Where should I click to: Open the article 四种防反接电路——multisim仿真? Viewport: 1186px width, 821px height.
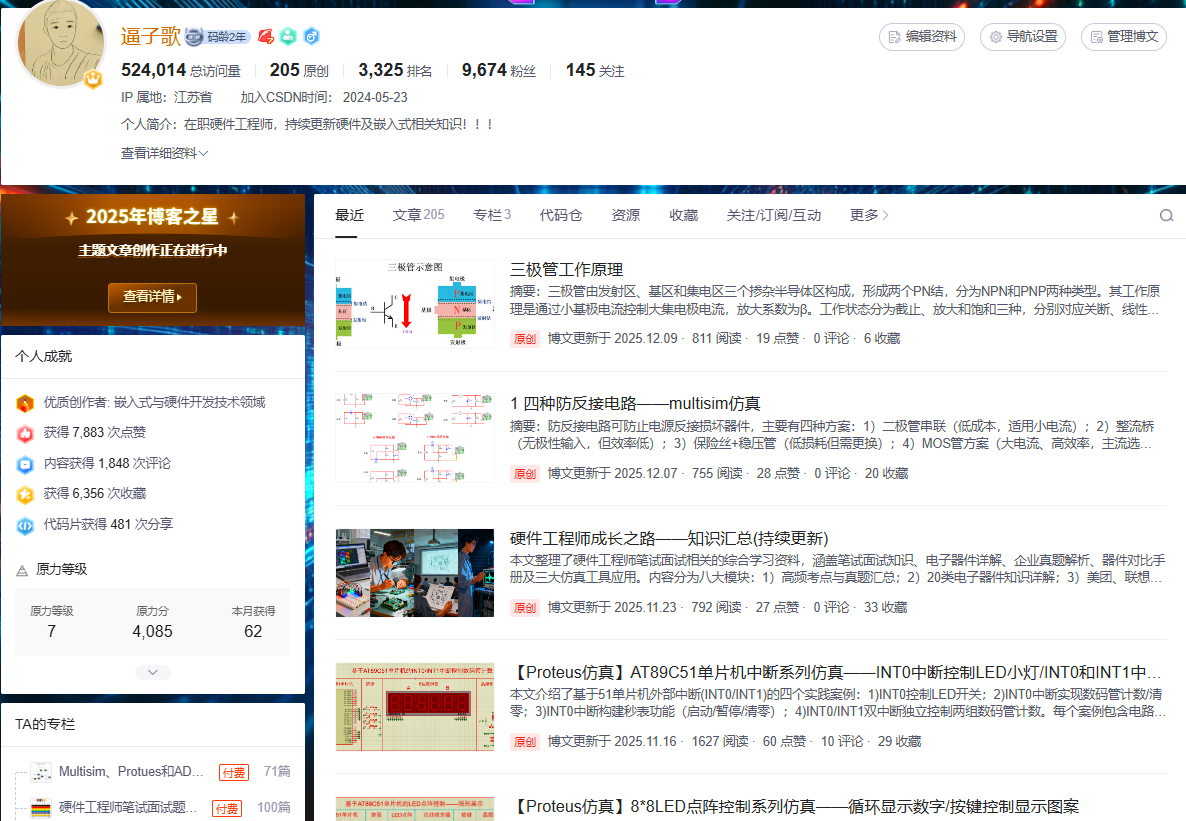point(635,403)
